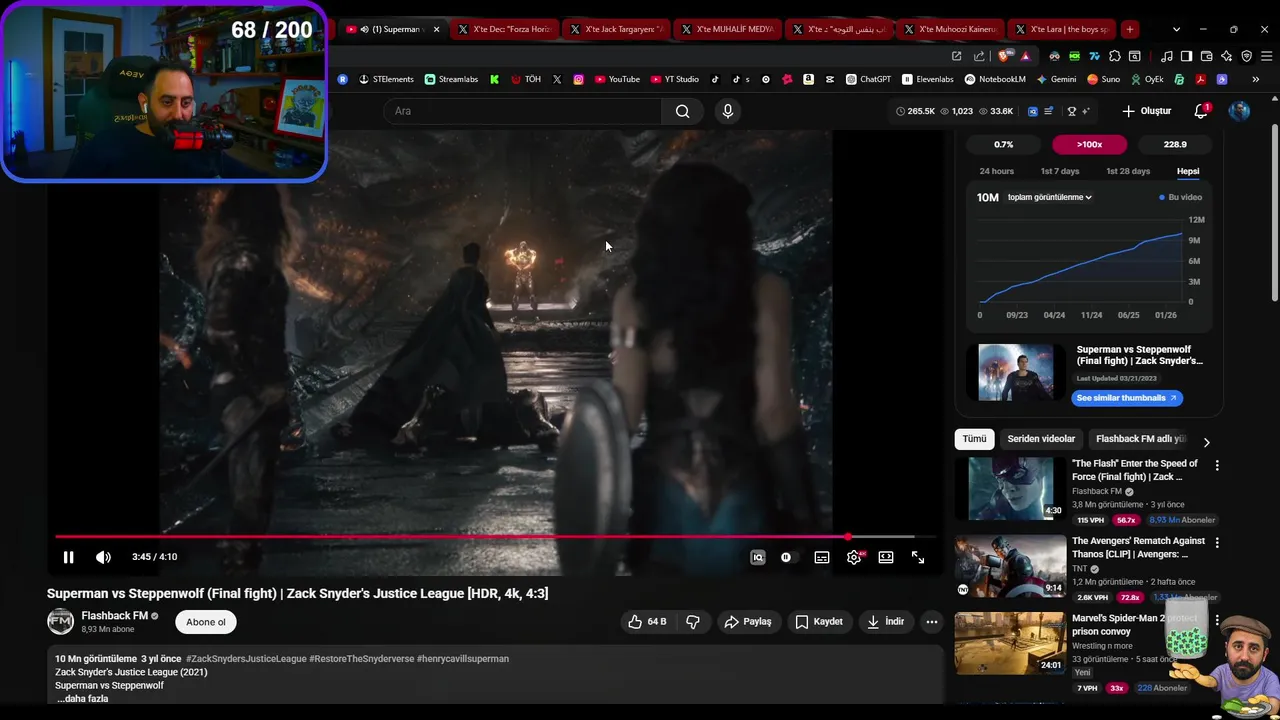The width and height of the screenshot is (1280, 720).
Task: Show more filter chips with right arrow
Action: (1206, 442)
